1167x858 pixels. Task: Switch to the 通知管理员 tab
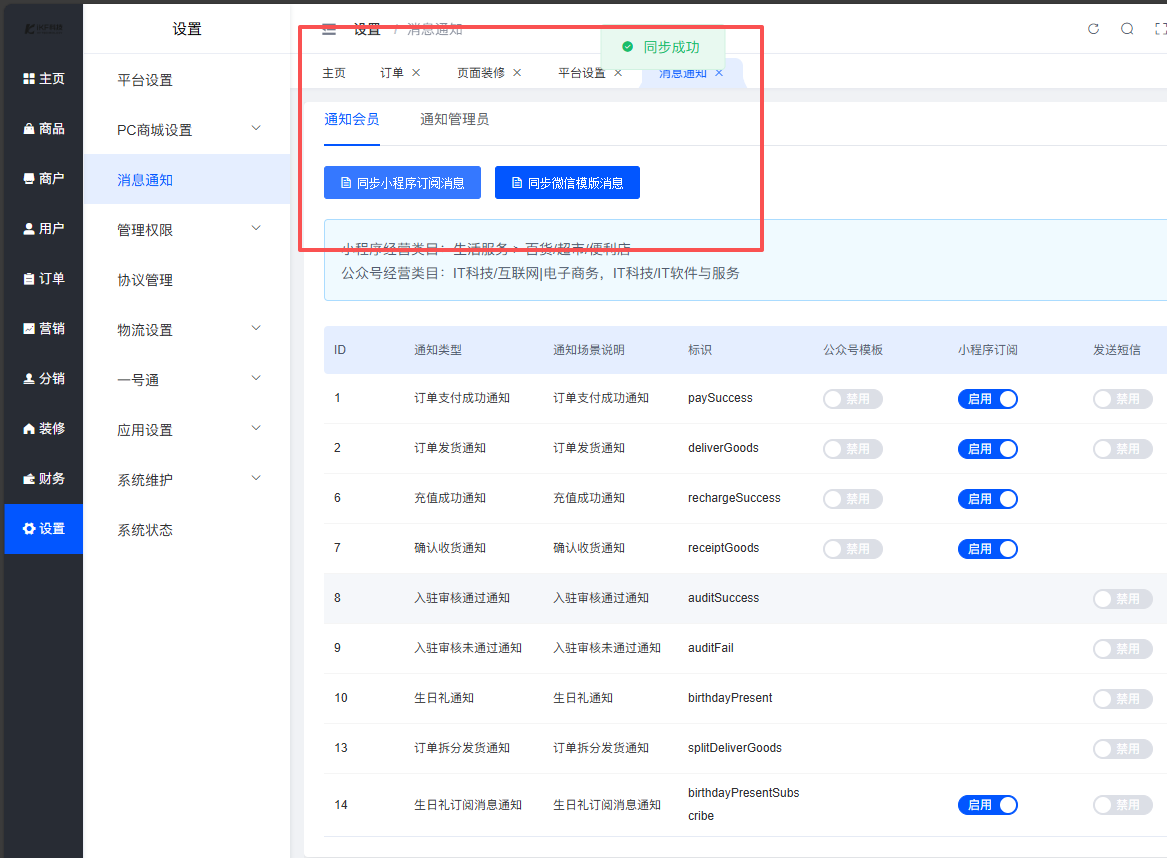pyautogui.click(x=454, y=120)
